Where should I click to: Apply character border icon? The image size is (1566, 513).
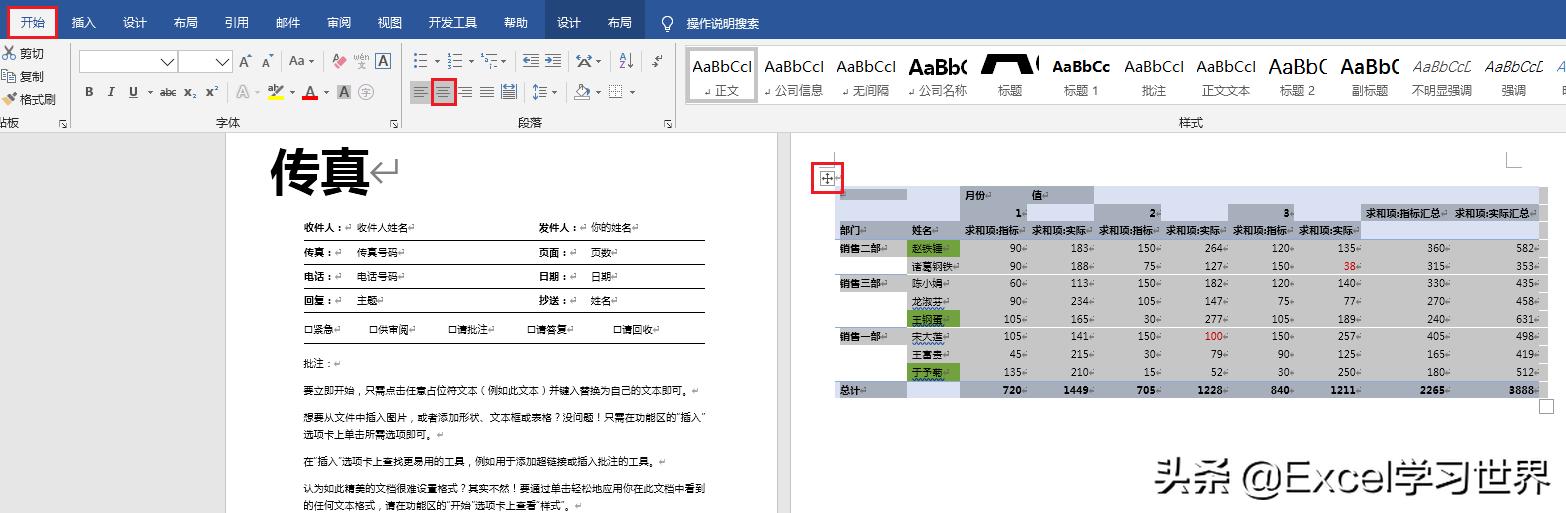tap(383, 62)
